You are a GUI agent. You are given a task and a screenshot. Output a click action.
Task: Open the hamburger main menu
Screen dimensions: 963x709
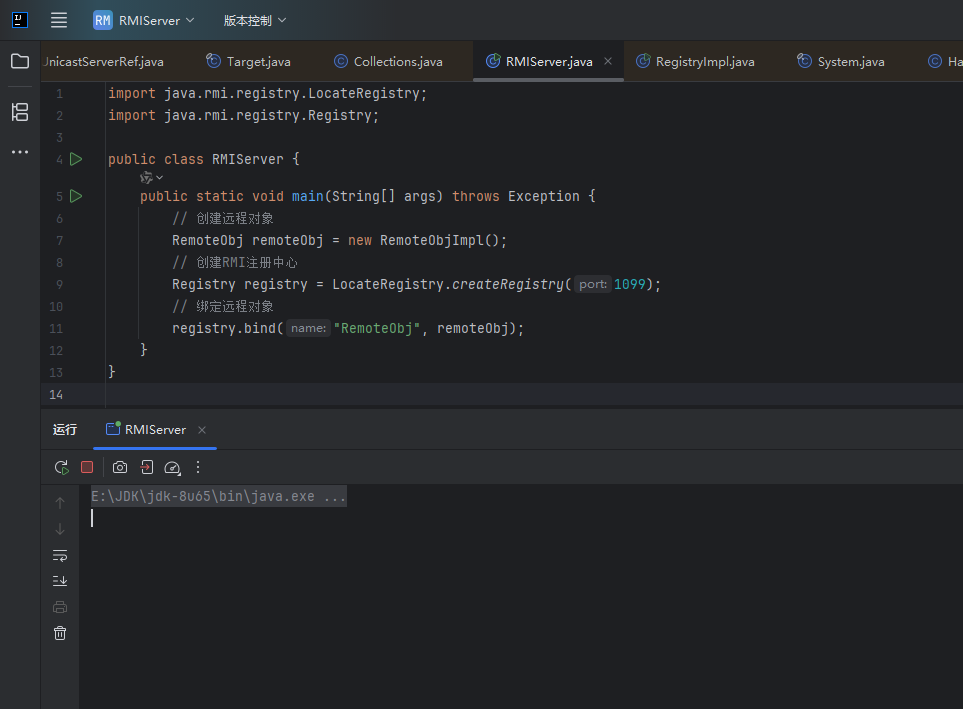click(x=59, y=20)
